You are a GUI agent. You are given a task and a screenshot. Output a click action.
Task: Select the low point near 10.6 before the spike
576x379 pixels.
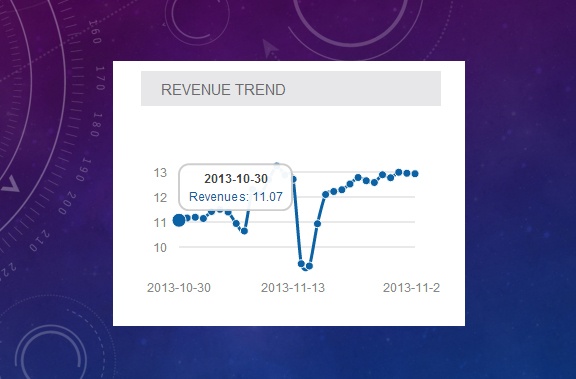pyautogui.click(x=245, y=231)
